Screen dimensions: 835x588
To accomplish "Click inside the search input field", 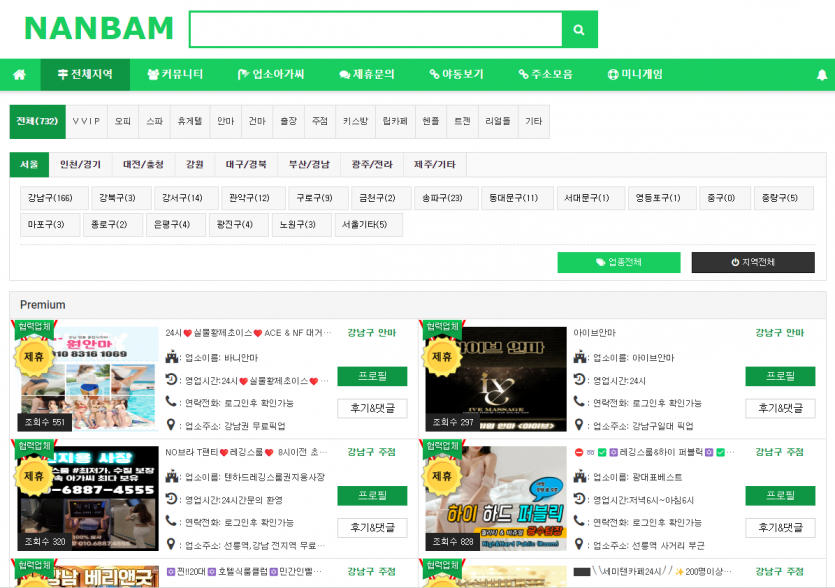I will click(376, 30).
